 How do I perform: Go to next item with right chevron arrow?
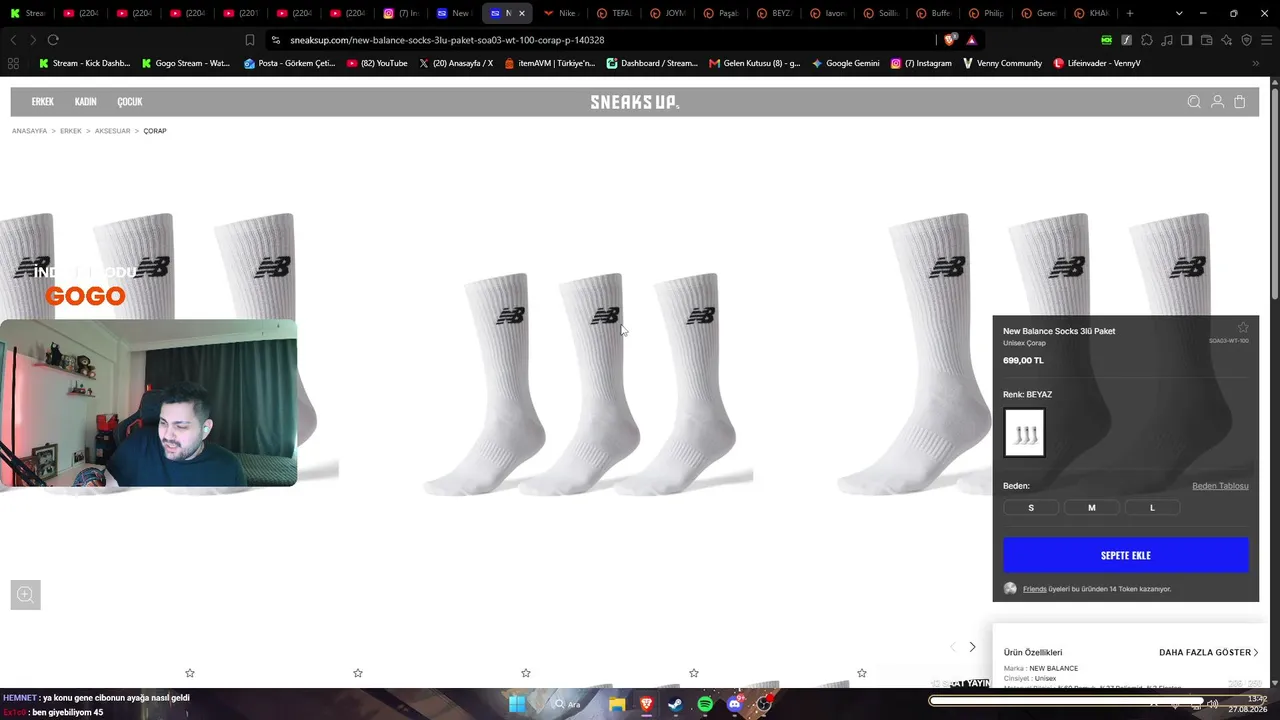coord(972,647)
